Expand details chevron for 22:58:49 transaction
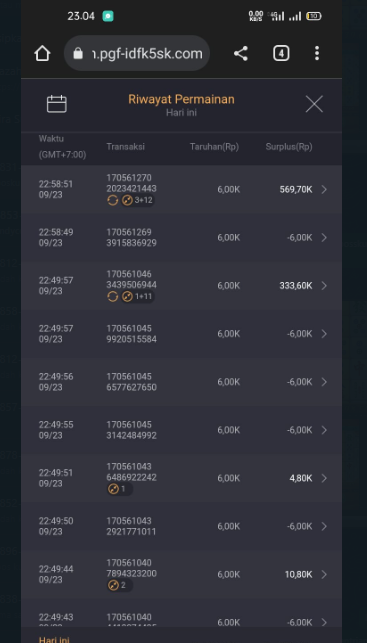Screen dimensions: 367x643 tap(324, 237)
